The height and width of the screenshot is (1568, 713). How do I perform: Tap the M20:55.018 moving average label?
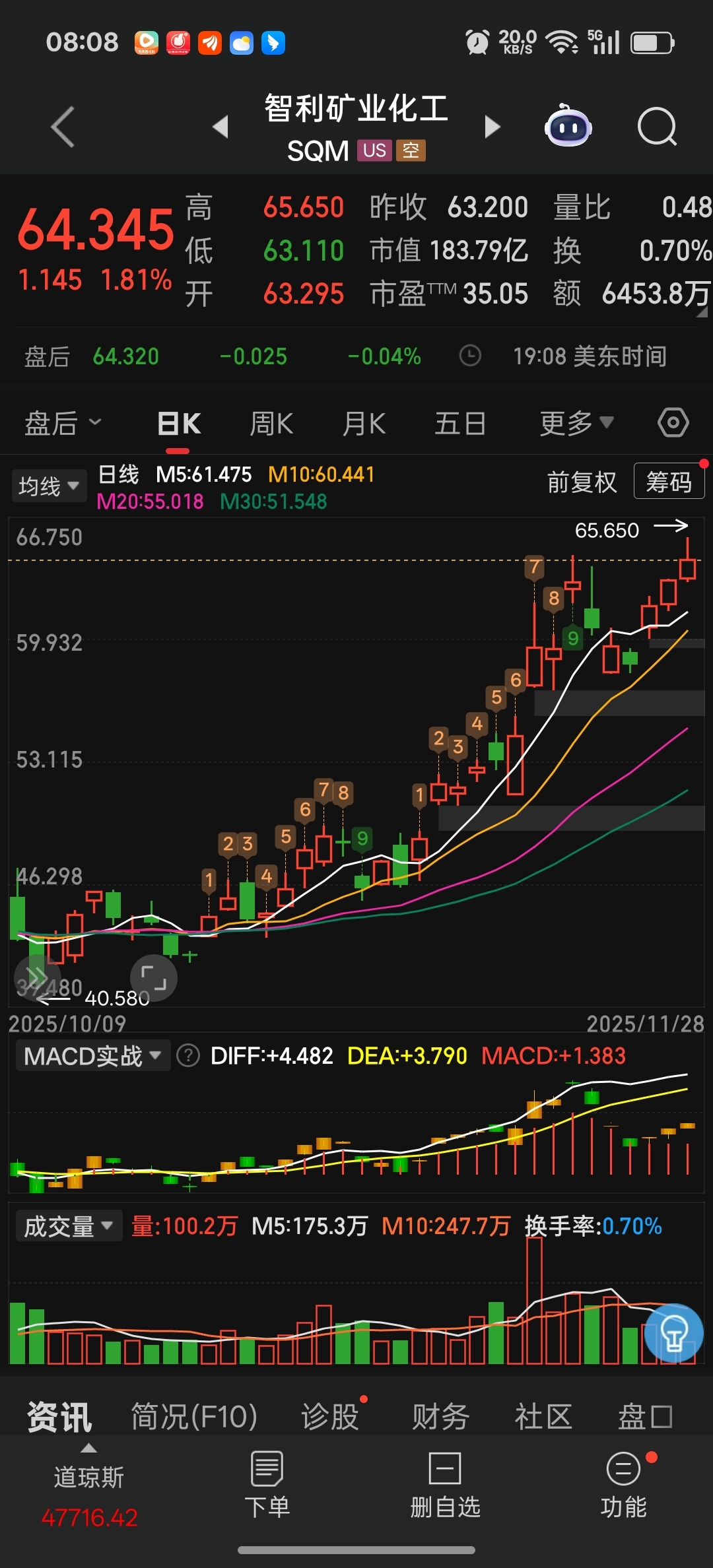[x=150, y=502]
